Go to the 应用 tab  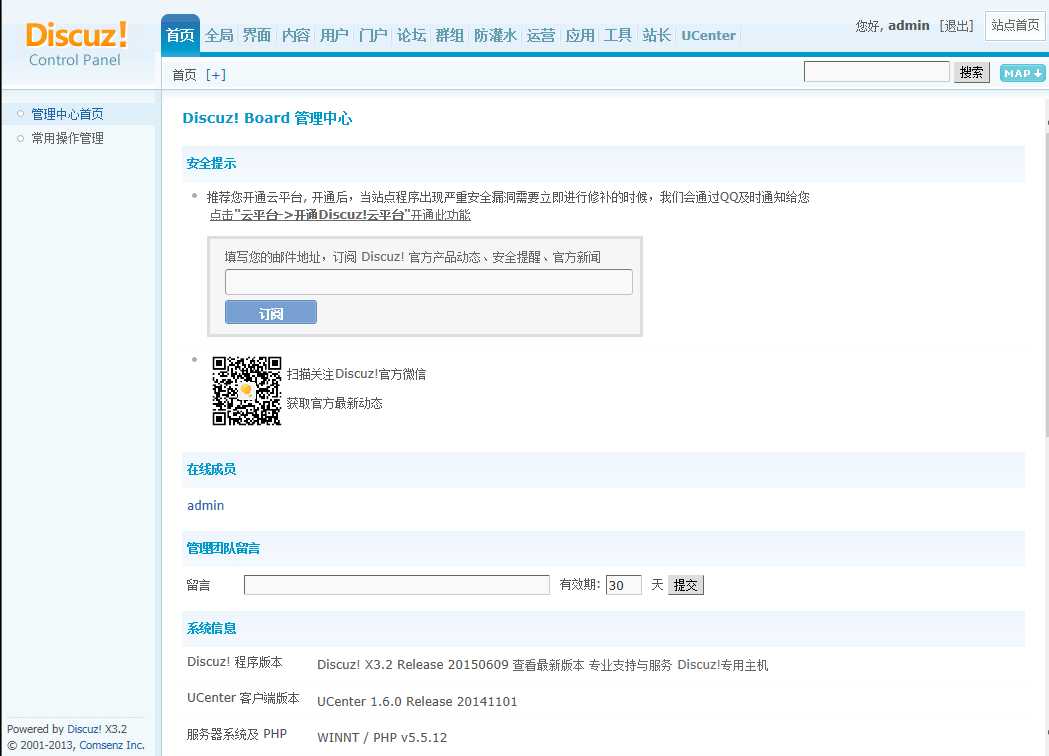coord(579,35)
